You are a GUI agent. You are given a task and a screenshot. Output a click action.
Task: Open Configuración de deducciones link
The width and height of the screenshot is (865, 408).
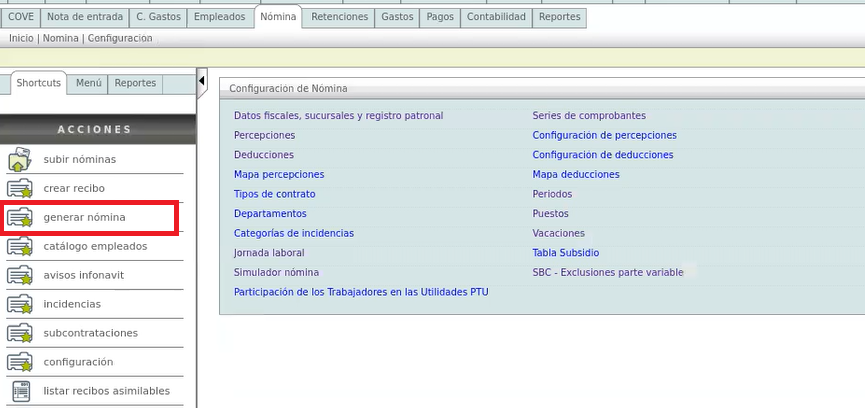[x=602, y=155]
